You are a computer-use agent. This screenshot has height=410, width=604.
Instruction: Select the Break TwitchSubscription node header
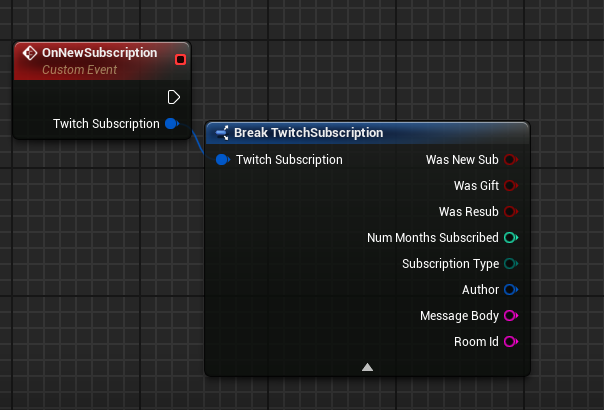(x=308, y=133)
